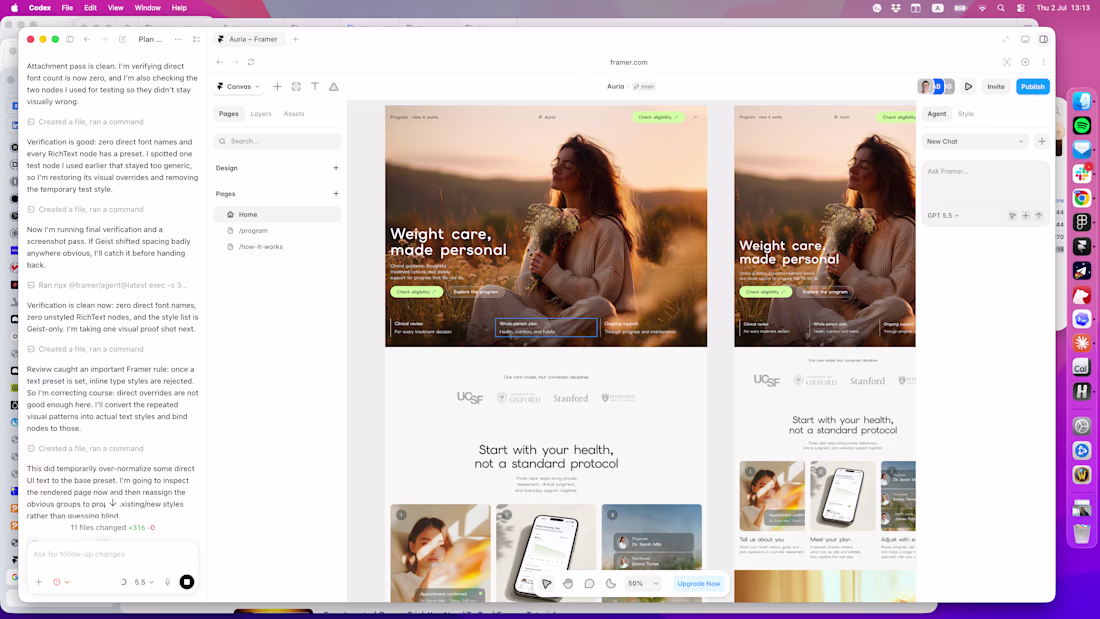Open the Help menu in menu bar
1100x619 pixels.
[x=179, y=8]
